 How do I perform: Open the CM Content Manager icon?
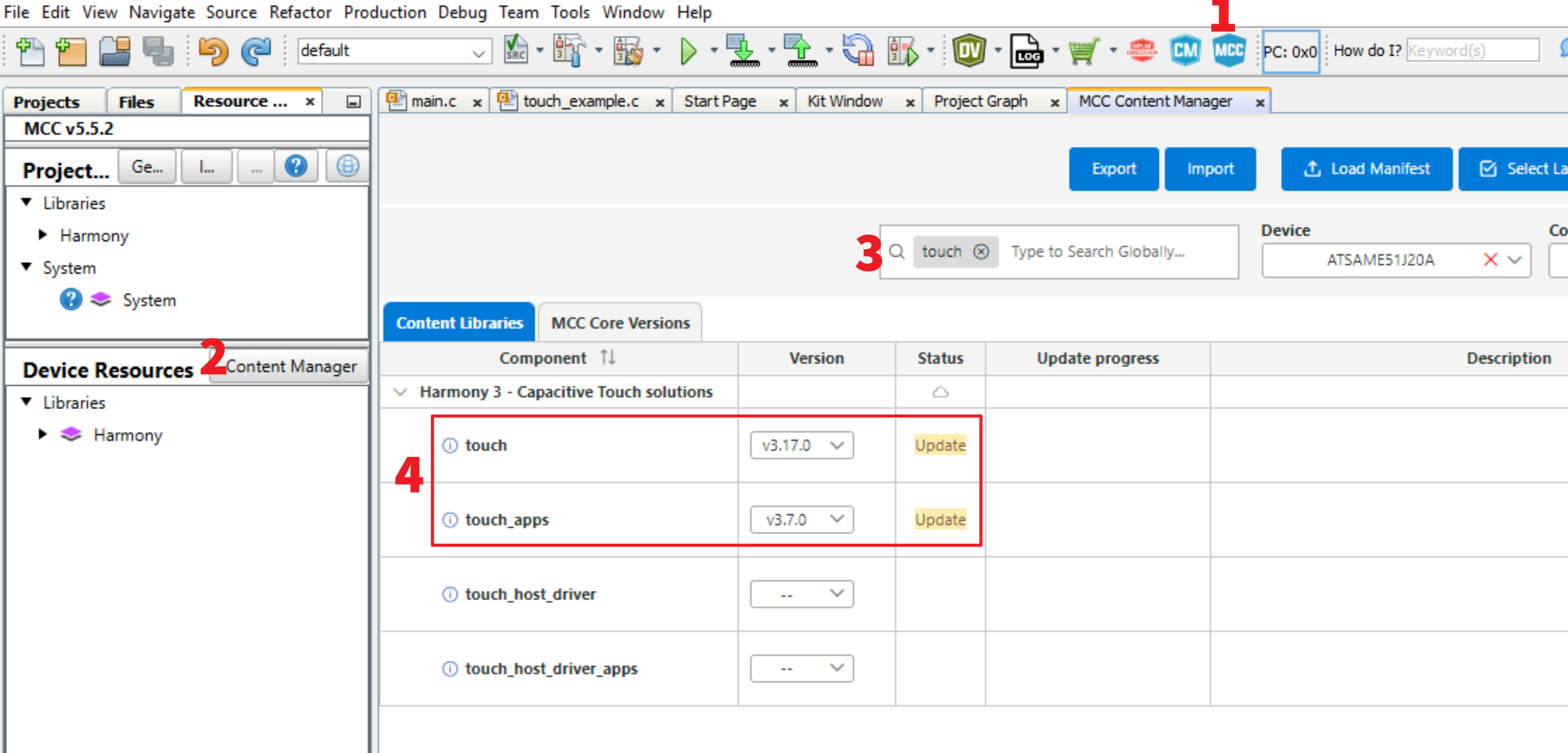click(x=1185, y=50)
